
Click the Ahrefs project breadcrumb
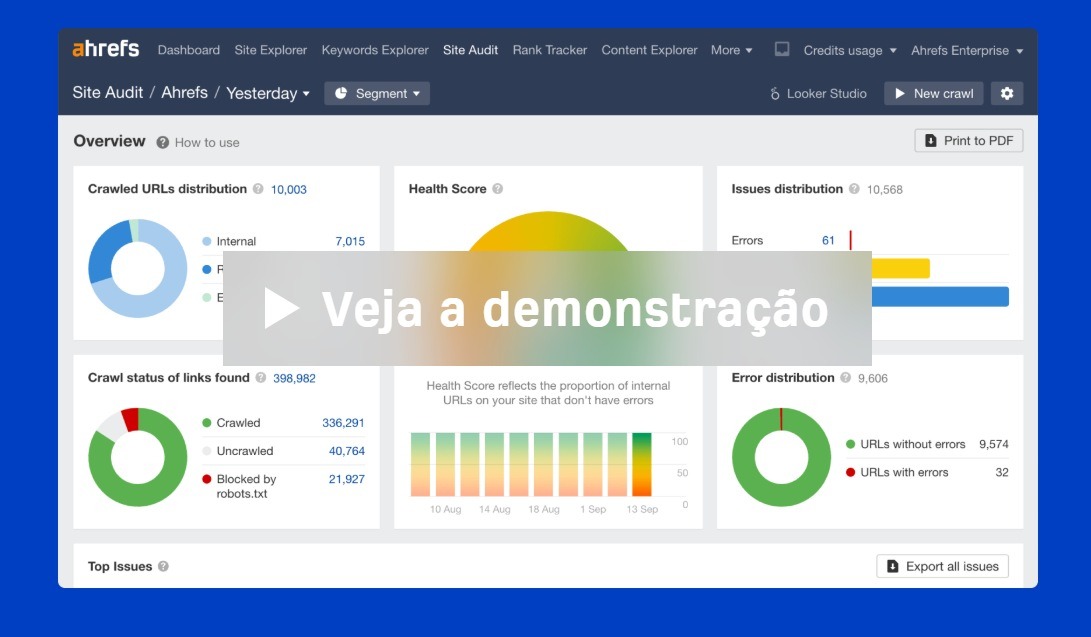click(184, 92)
